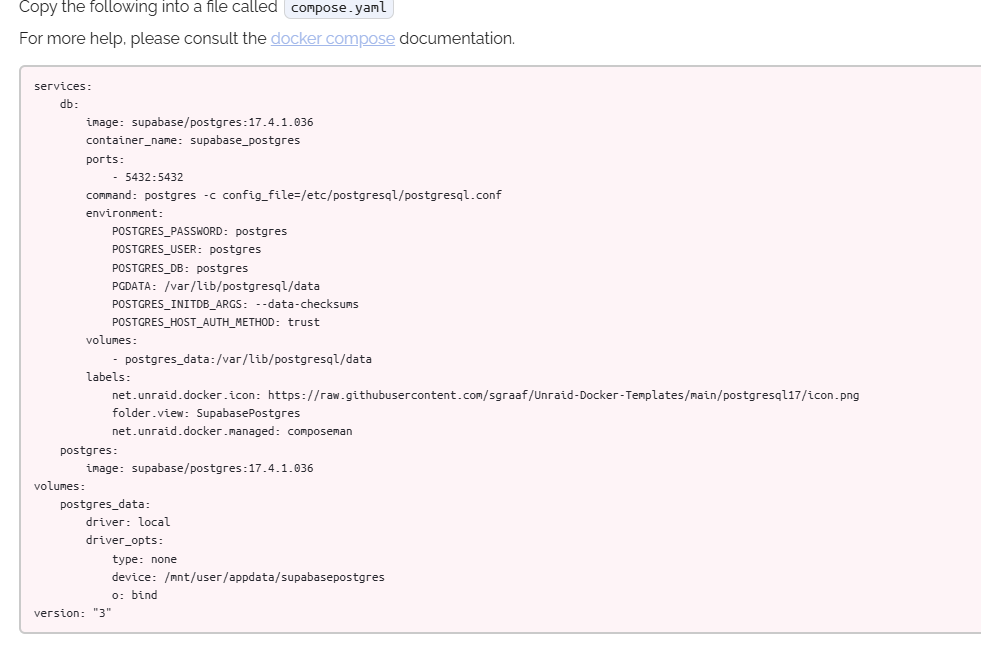Click the folder.view: SupabasePostgres line
This screenshot has height=646, width=981.
(206, 413)
